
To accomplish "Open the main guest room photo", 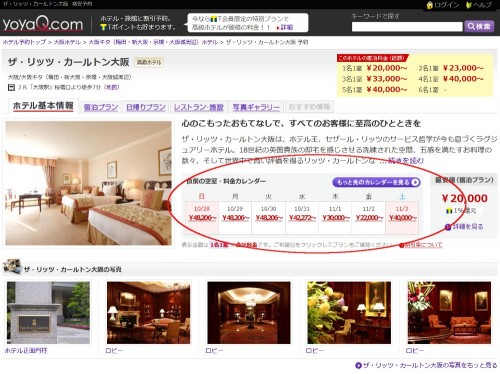I will point(88,183).
